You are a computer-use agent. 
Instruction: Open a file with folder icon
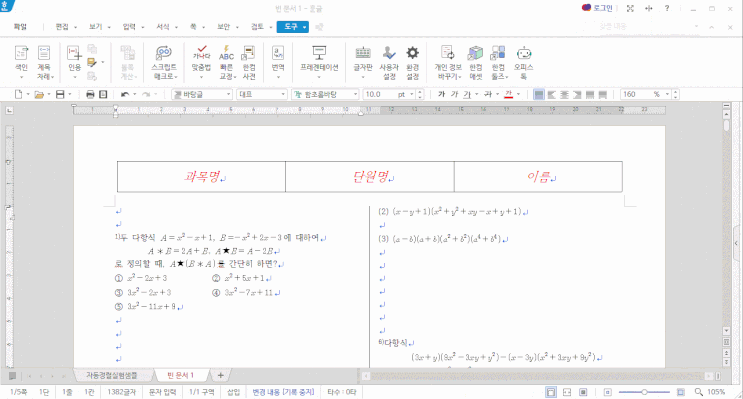pyautogui.click(x=39, y=94)
